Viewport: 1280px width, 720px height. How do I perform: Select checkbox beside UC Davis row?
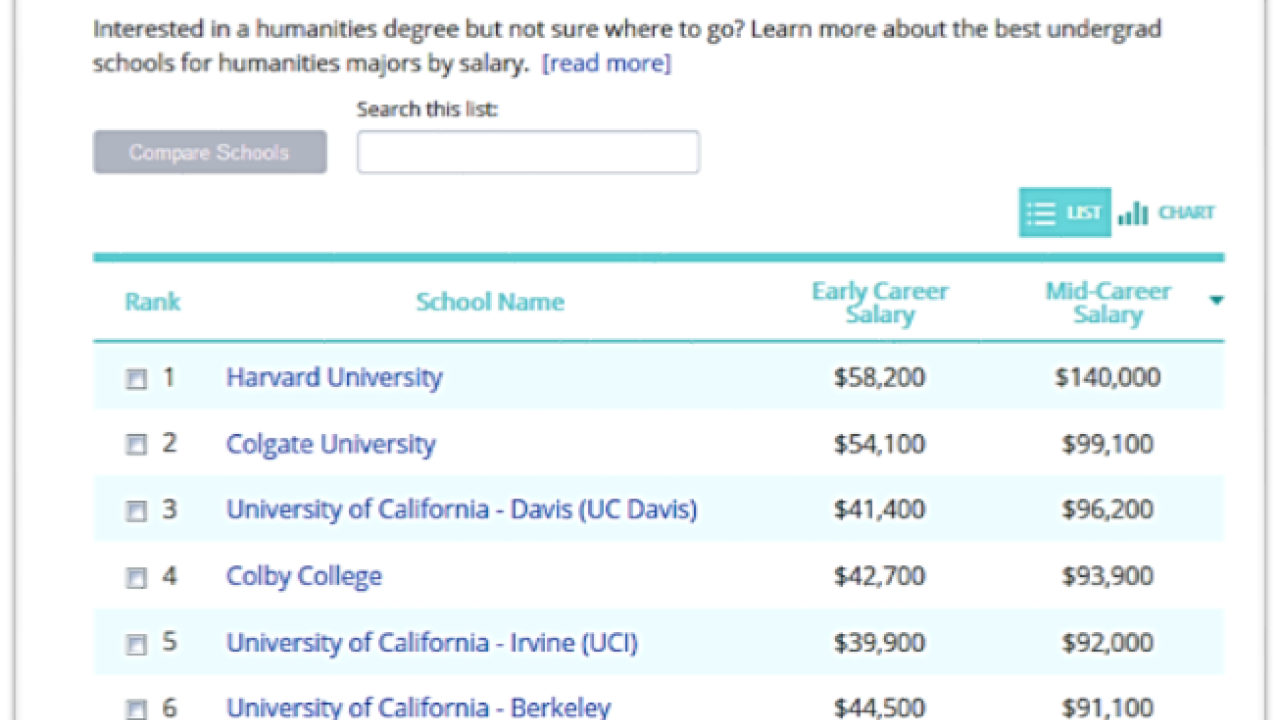[x=136, y=511]
